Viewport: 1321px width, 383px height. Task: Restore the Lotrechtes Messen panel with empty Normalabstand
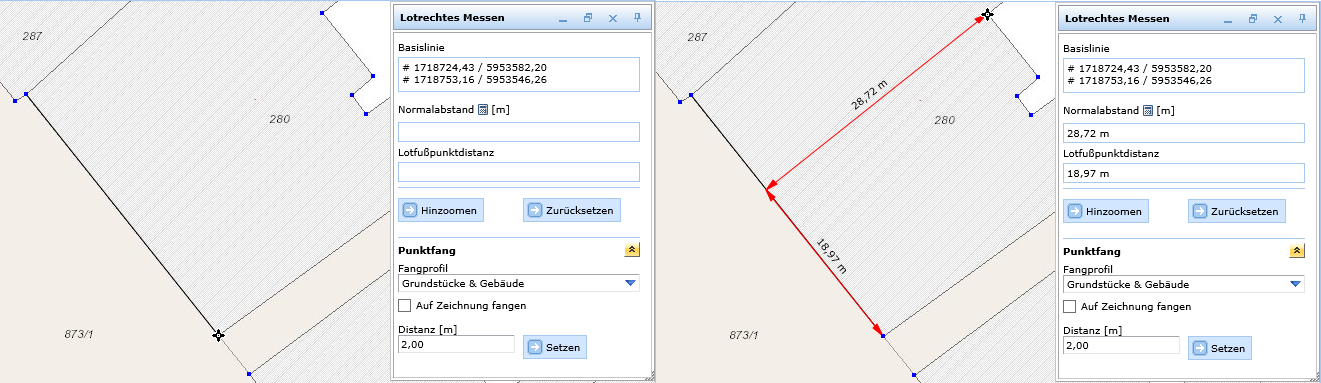click(x=588, y=18)
